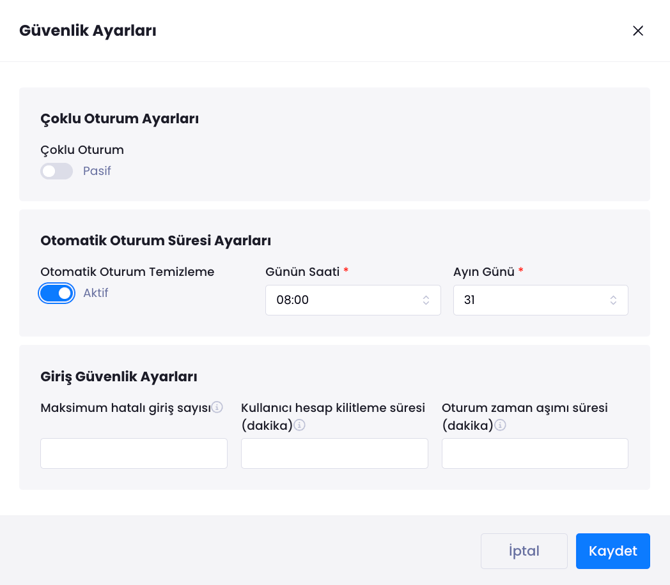The image size is (670, 585).
Task: Focus the Maksimum hatalı giriş sayısı input
Action: 134,453
